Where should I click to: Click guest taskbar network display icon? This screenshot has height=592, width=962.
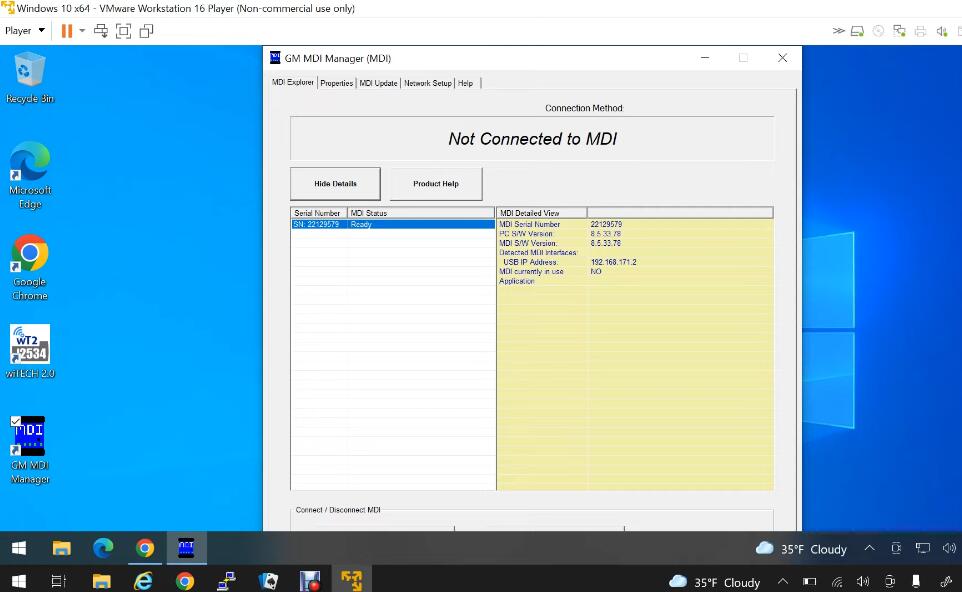click(922, 548)
